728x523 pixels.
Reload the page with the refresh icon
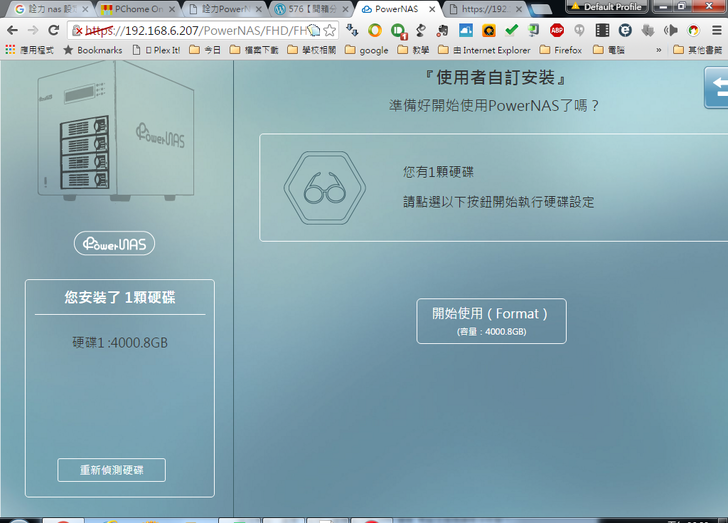[54, 31]
